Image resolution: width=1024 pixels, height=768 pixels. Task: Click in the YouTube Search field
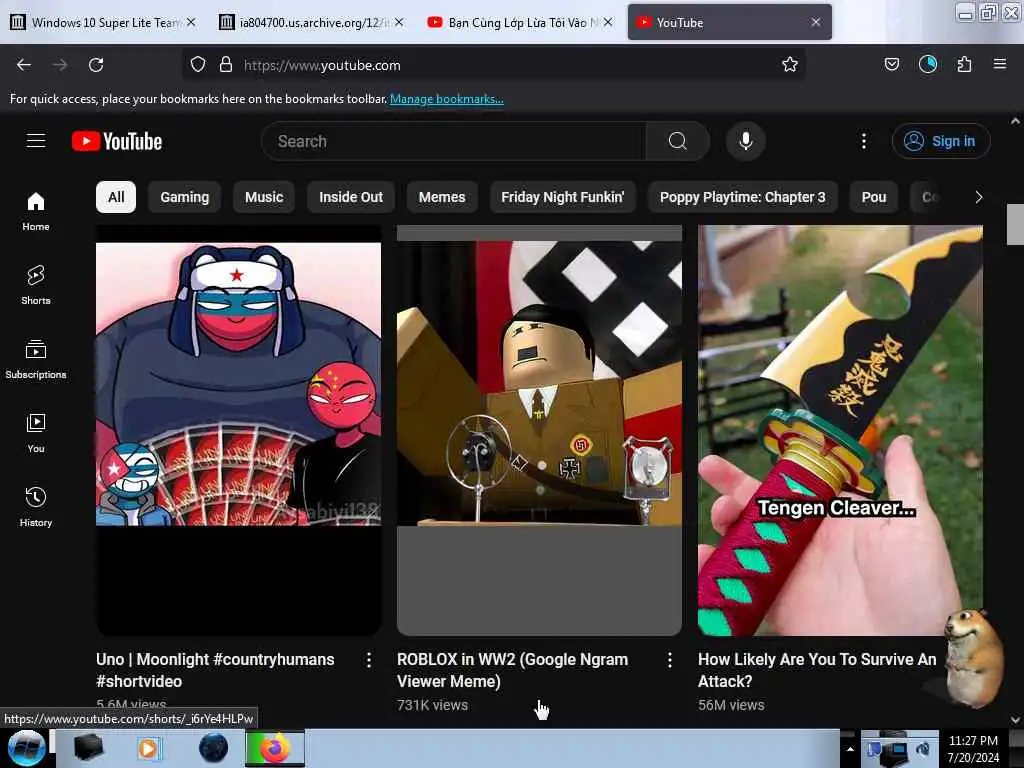(x=454, y=141)
